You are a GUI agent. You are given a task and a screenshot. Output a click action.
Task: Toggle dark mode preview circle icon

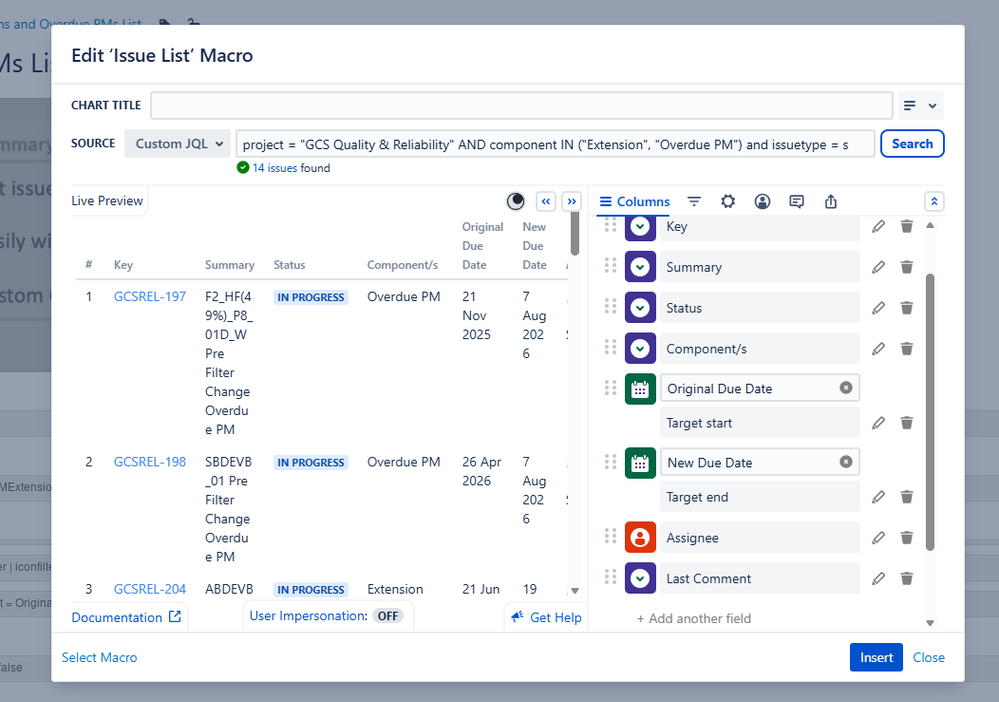[x=515, y=201]
